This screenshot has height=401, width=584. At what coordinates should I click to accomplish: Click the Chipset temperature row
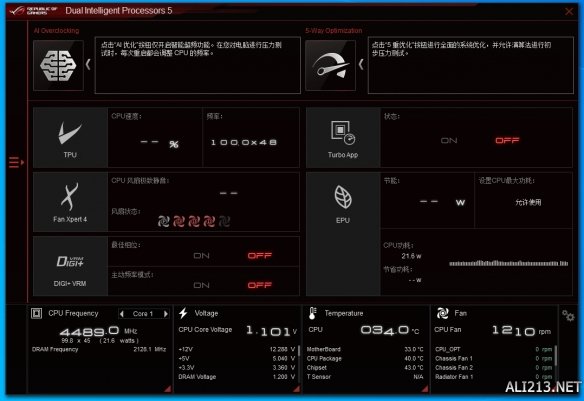[x=365, y=368]
